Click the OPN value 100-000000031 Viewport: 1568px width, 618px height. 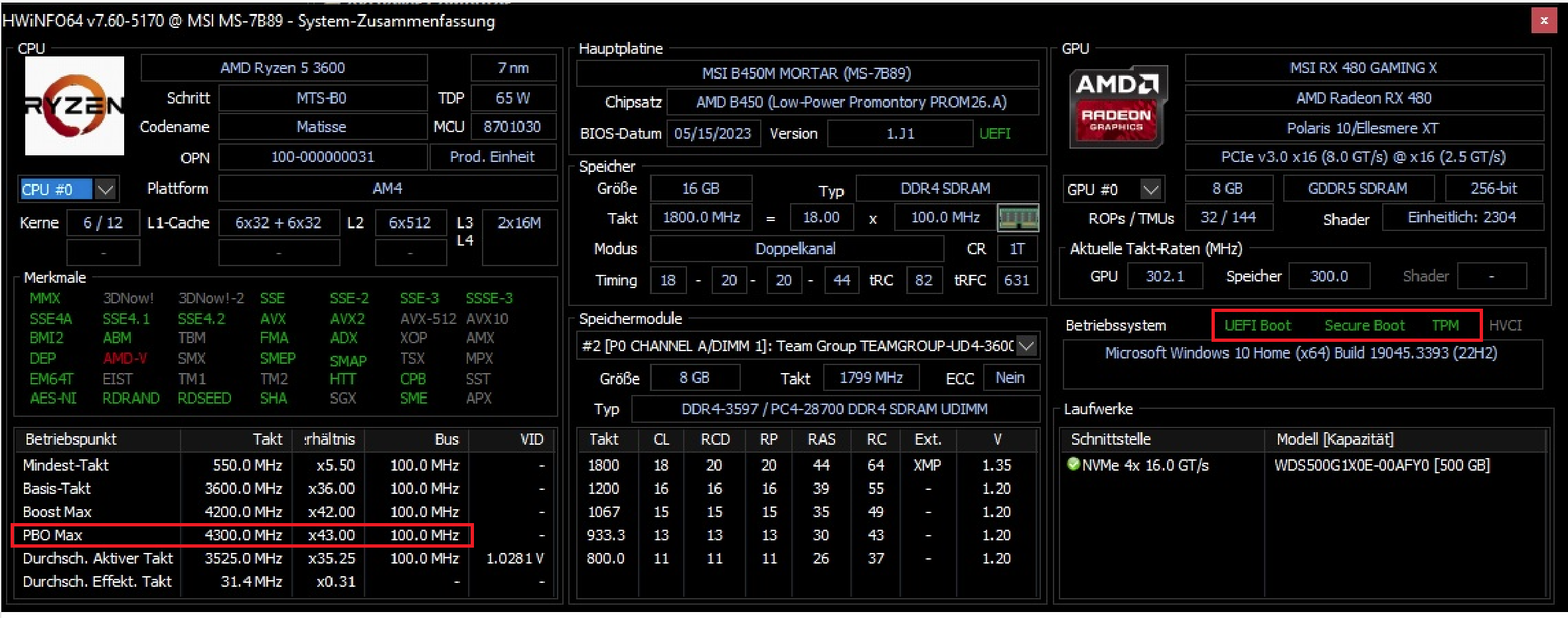322,157
